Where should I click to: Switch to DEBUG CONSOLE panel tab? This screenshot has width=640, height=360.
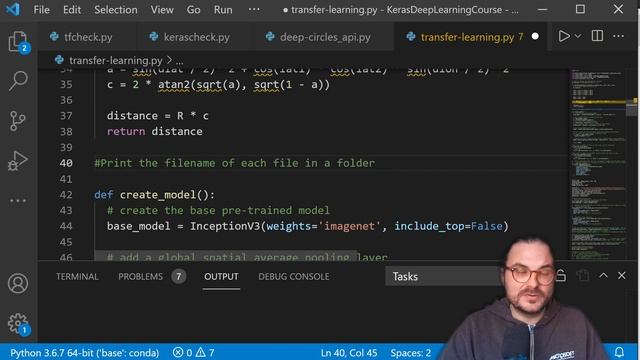[293, 276]
